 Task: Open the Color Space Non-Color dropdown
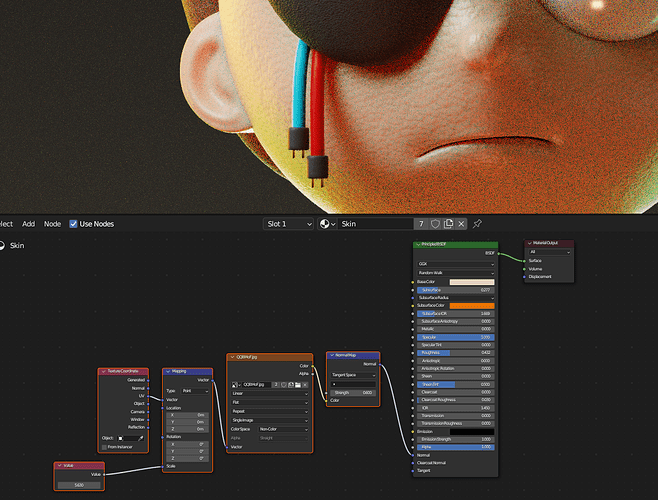click(283, 429)
